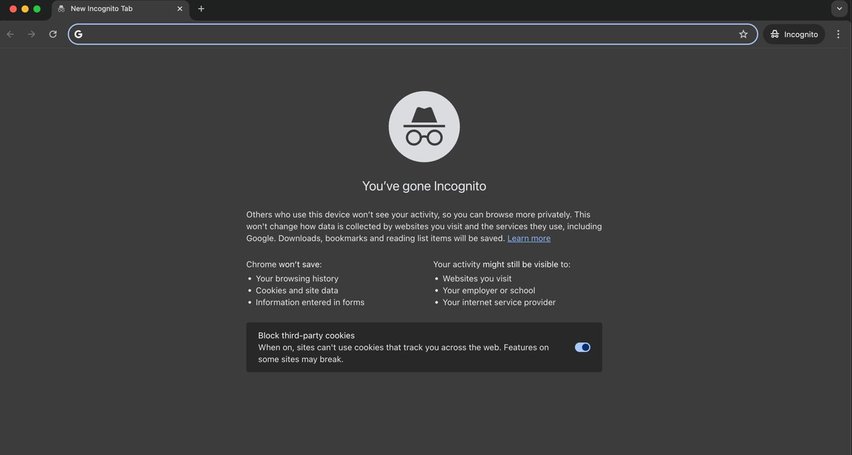
Task: Close the New Incognito Tab
Action: pyautogui.click(x=180, y=9)
